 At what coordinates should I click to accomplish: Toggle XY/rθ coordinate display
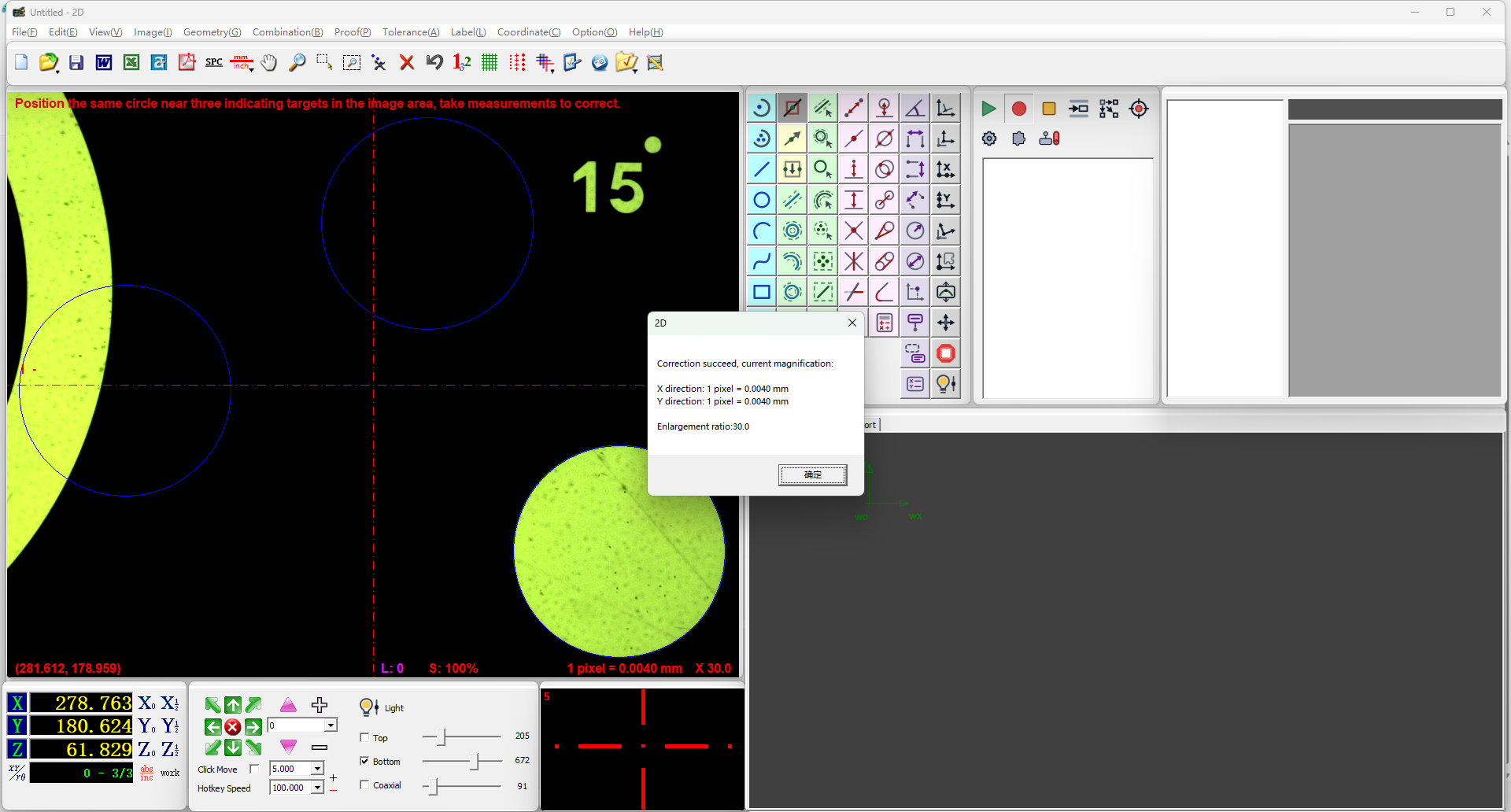17,773
